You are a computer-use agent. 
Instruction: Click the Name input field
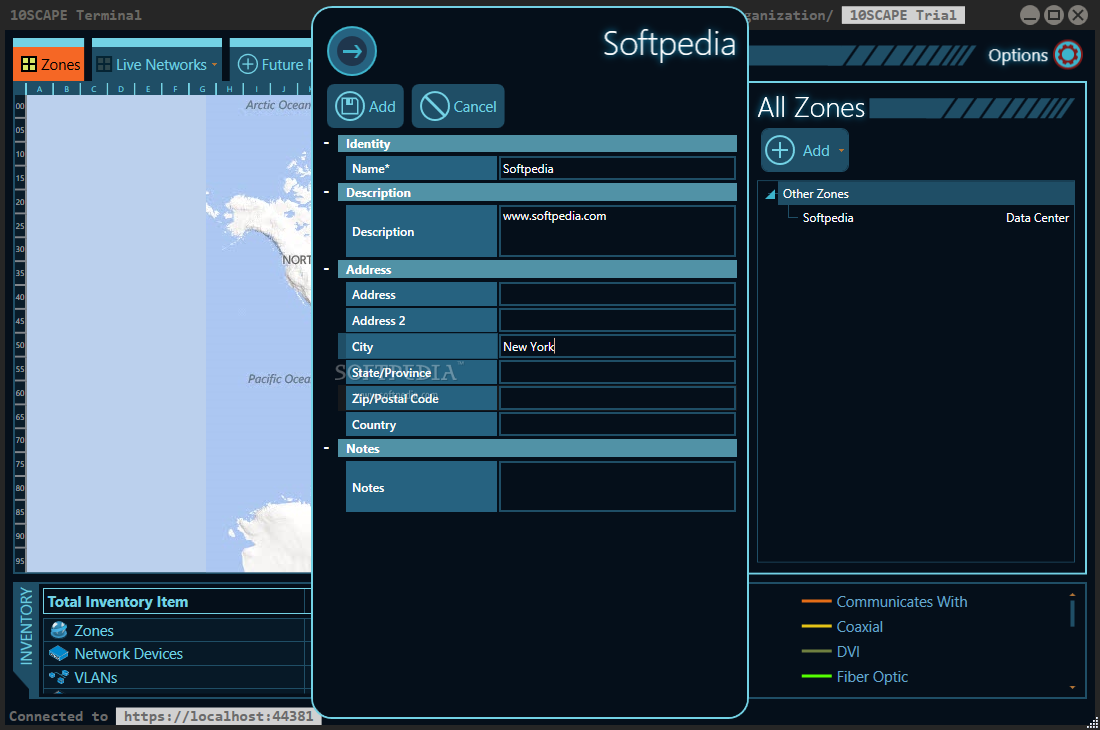pyautogui.click(x=617, y=168)
